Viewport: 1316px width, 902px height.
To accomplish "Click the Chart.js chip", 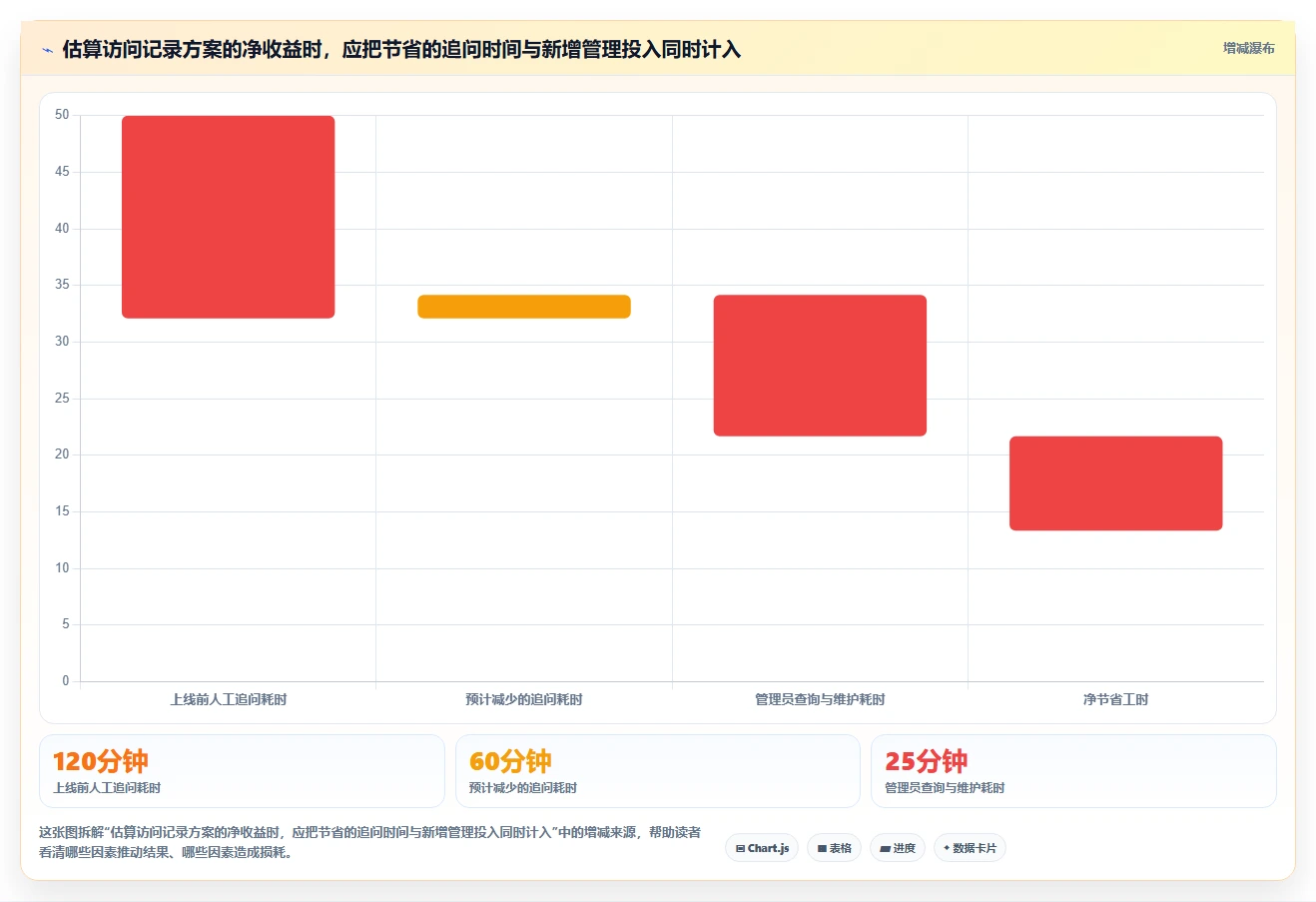I will (762, 848).
